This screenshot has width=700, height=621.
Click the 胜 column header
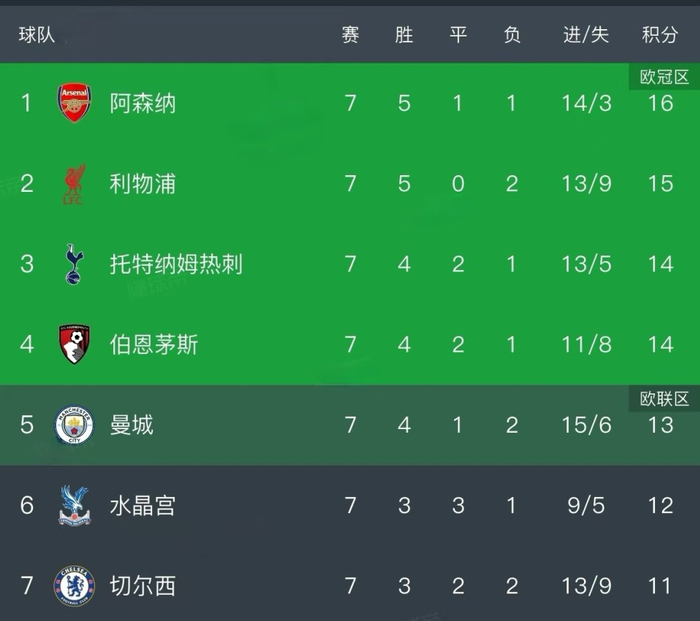[x=404, y=35]
